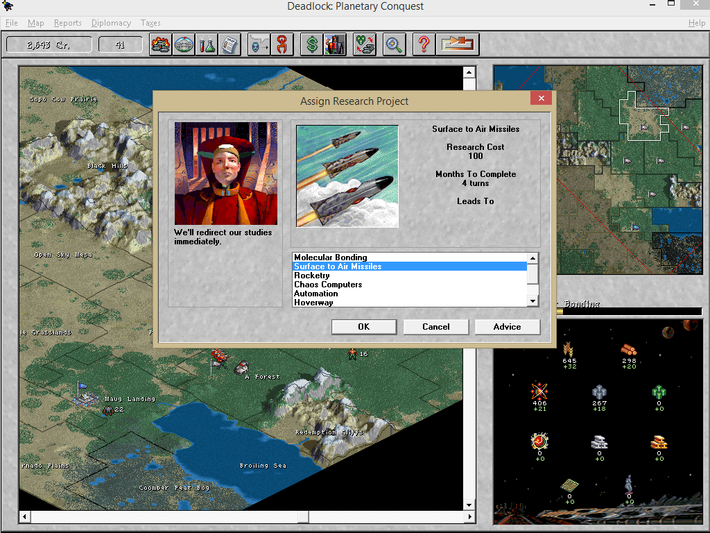The width and height of the screenshot is (710, 533).
Task: Click the Maug Landing colony on the map
Action: [x=85, y=395]
